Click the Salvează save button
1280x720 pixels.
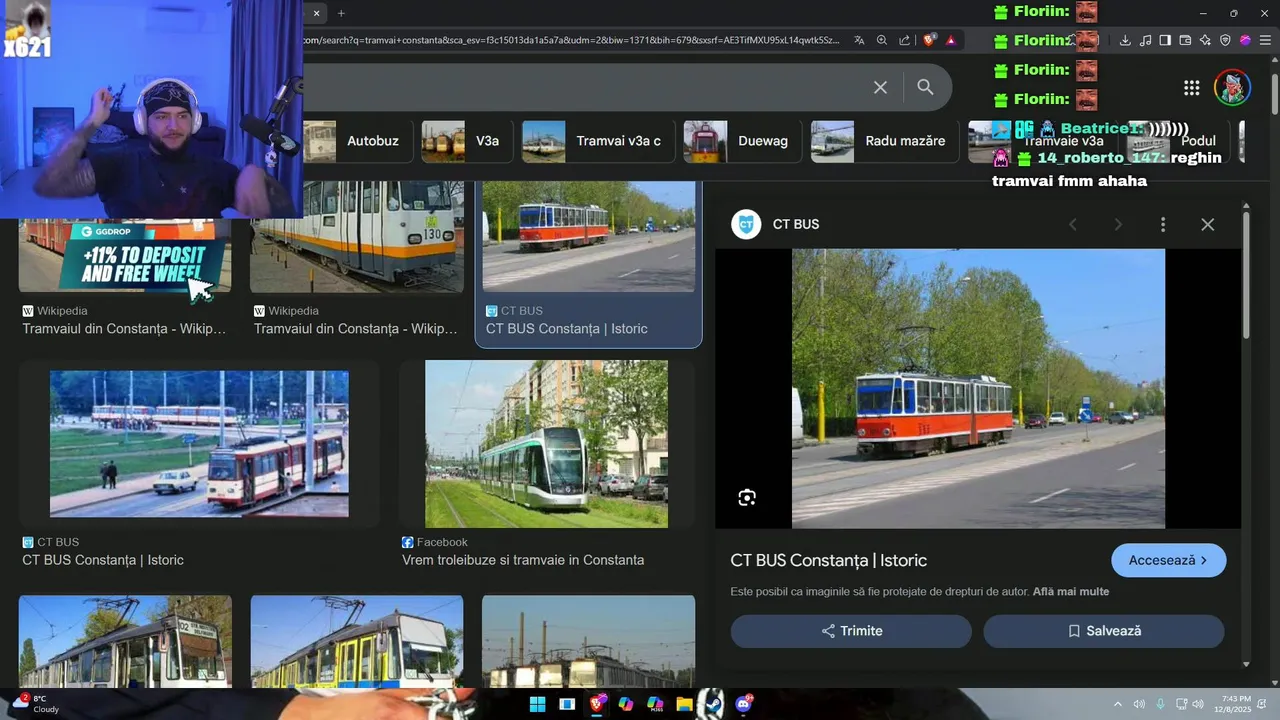(1104, 631)
